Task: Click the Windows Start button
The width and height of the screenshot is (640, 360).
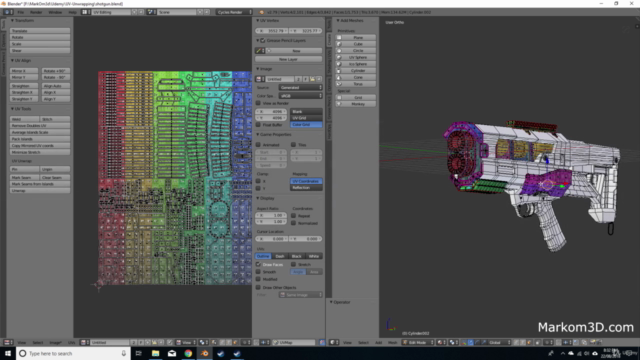Action: pos(8,353)
